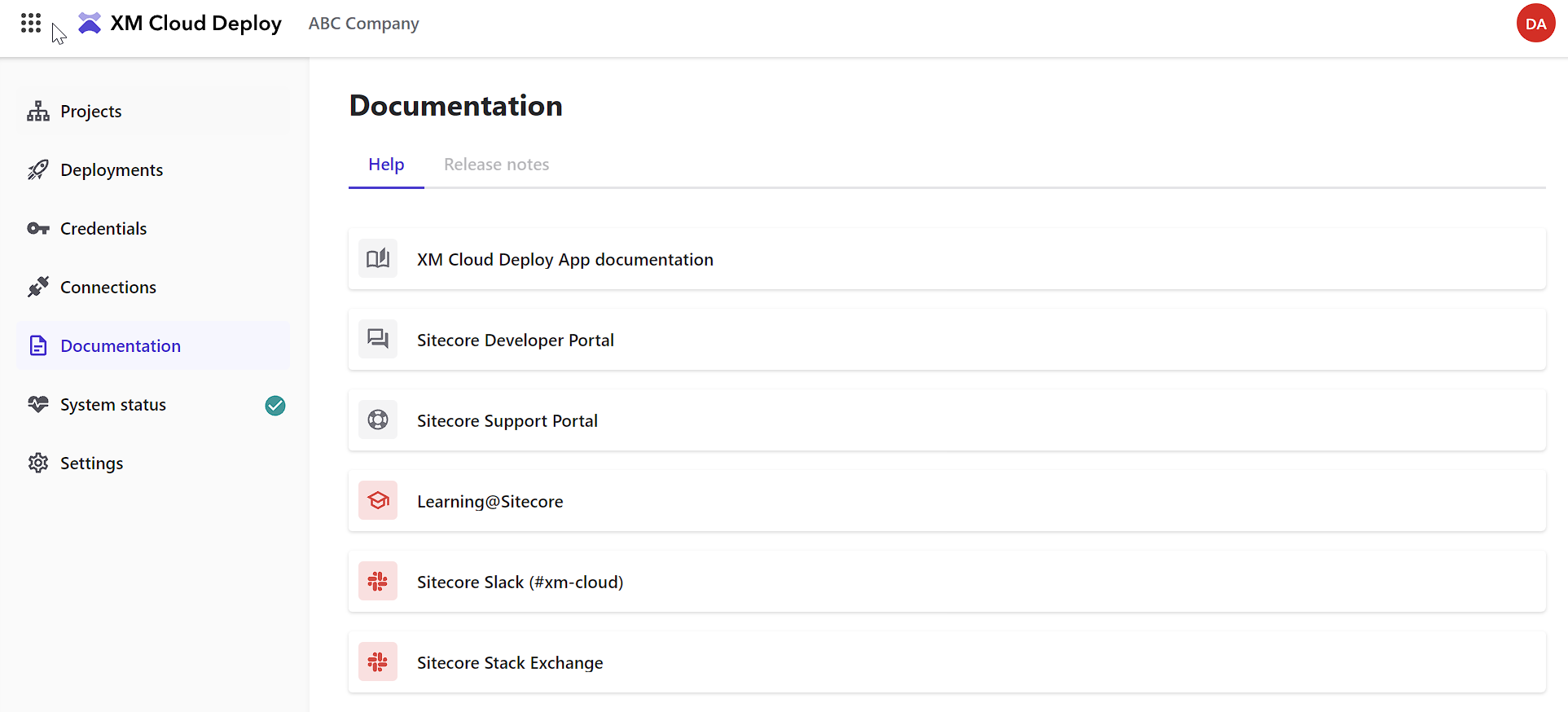Click the XM Cloud Deploy logo icon
Screen dimensions: 1568x712
[90, 23]
